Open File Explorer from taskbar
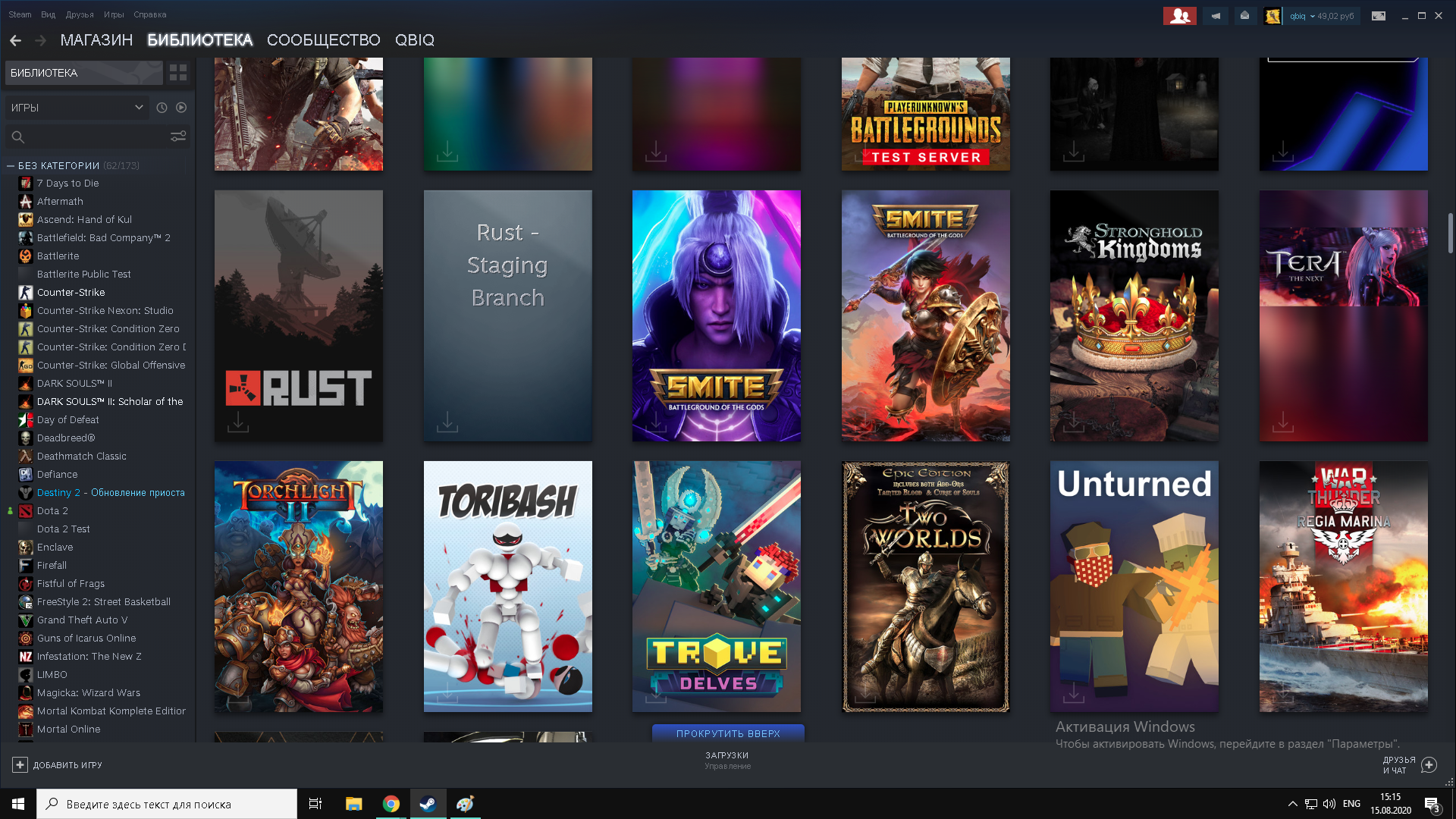This screenshot has height=819, width=1456. [354, 804]
